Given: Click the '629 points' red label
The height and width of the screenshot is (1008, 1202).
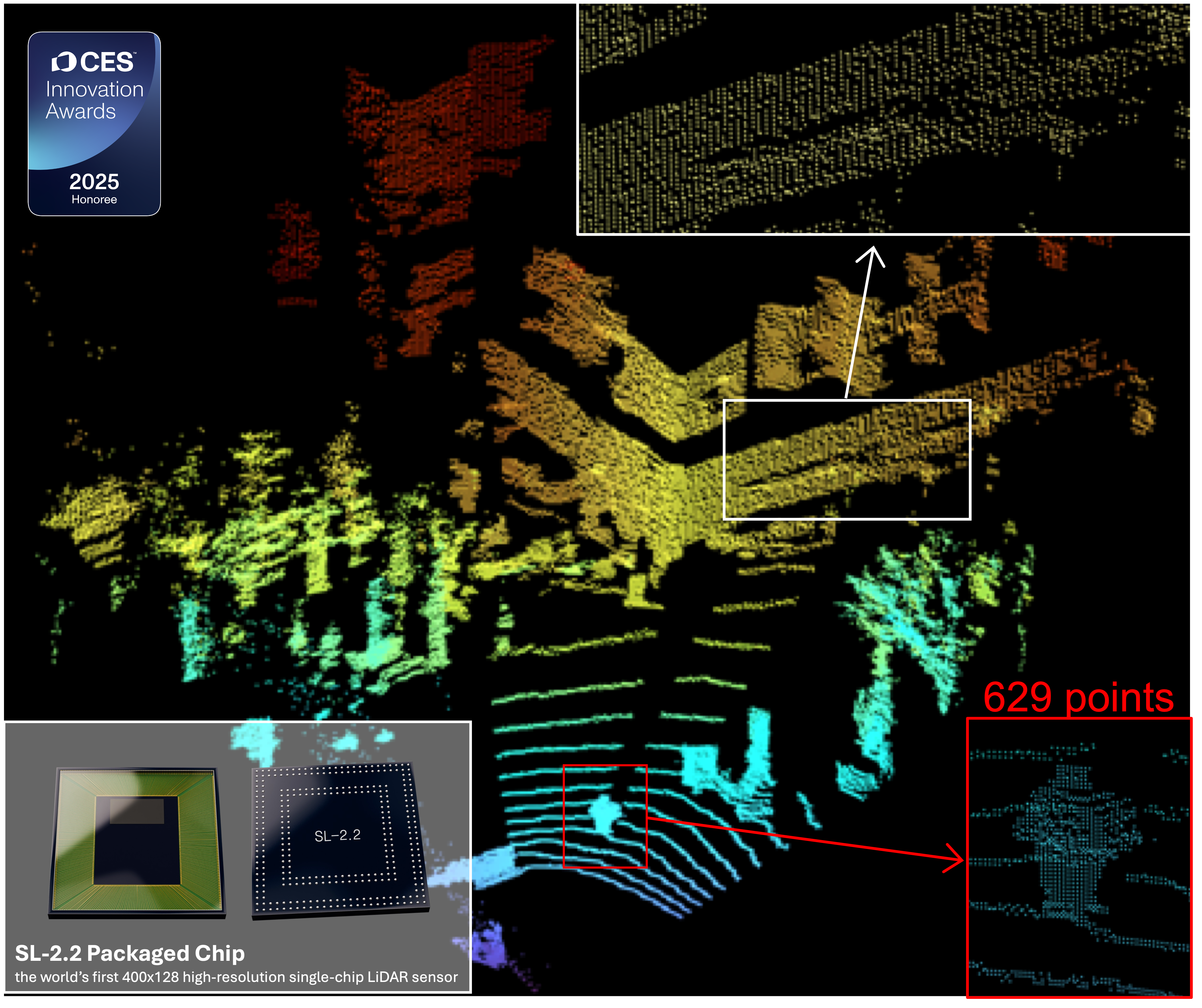Looking at the screenshot, I should 1078,698.
